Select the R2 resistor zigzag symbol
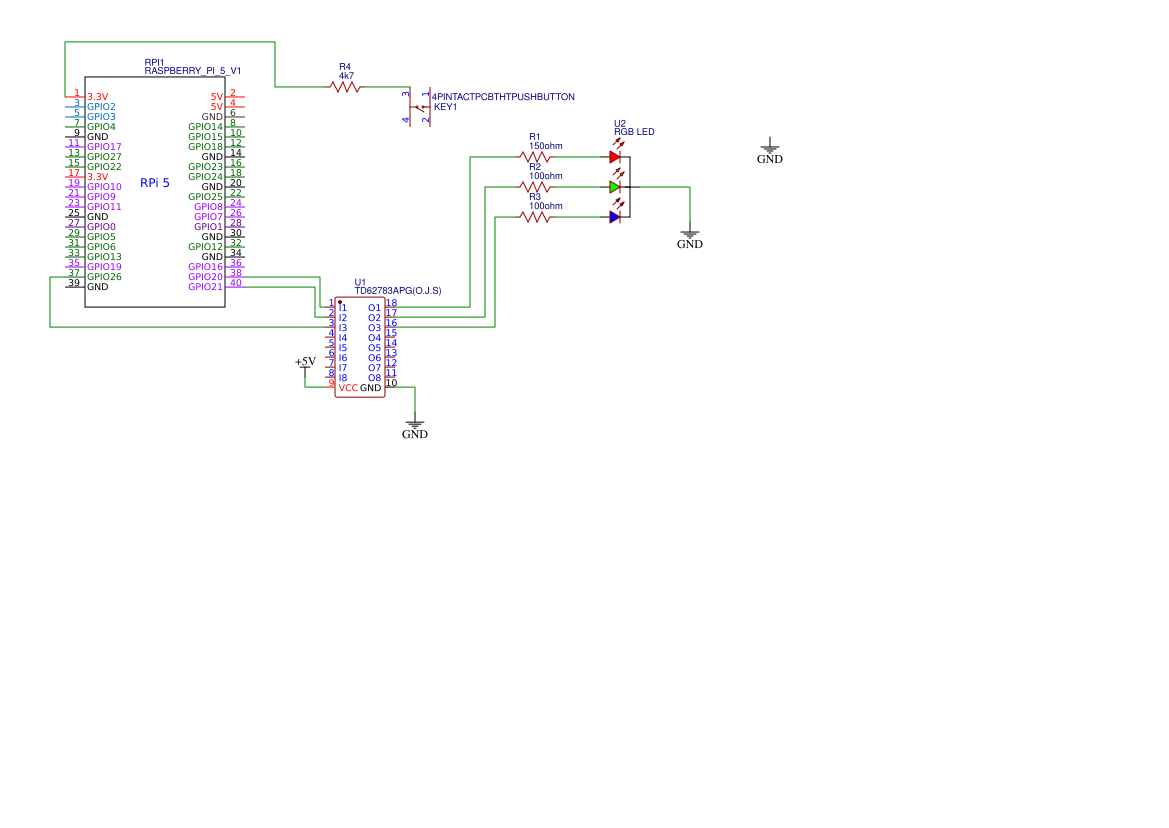This screenshot has height=828, width=1169. pos(535,187)
